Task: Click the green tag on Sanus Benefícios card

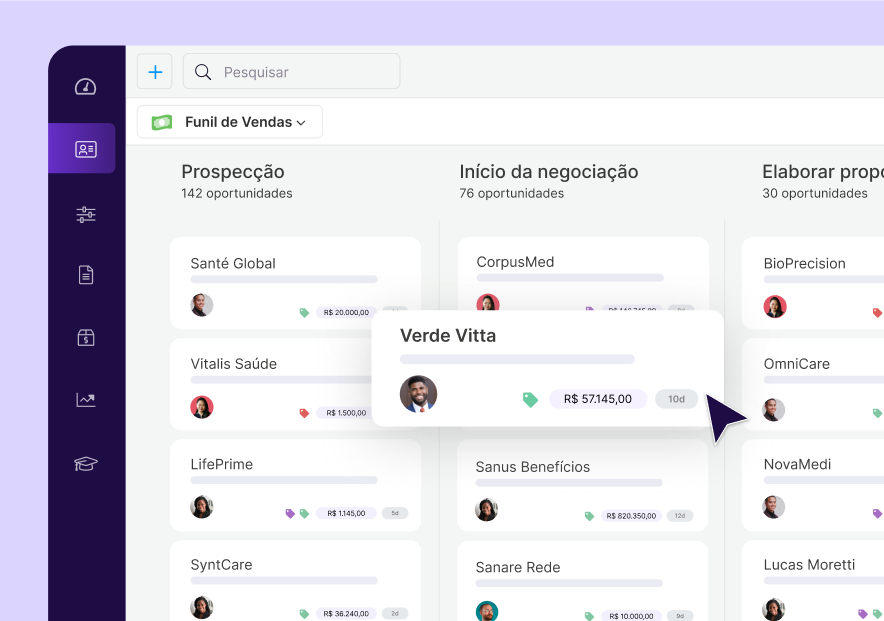Action: click(590, 516)
